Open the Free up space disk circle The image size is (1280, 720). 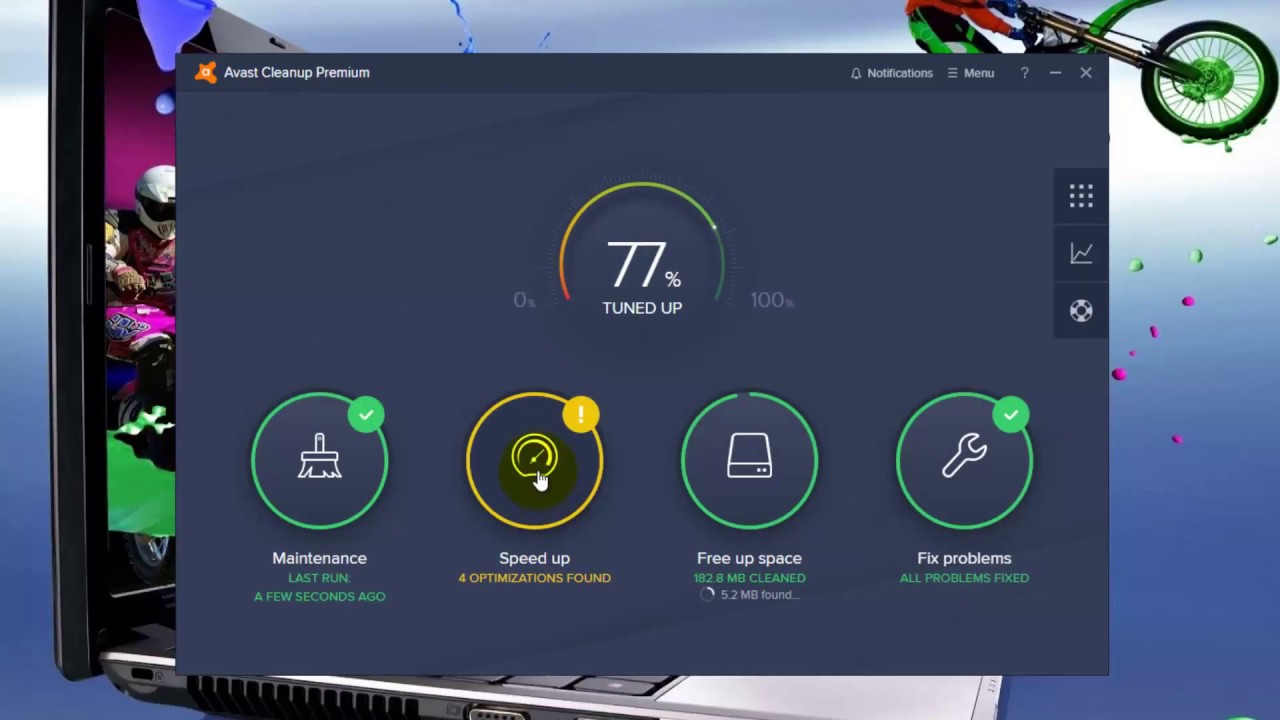(x=750, y=460)
